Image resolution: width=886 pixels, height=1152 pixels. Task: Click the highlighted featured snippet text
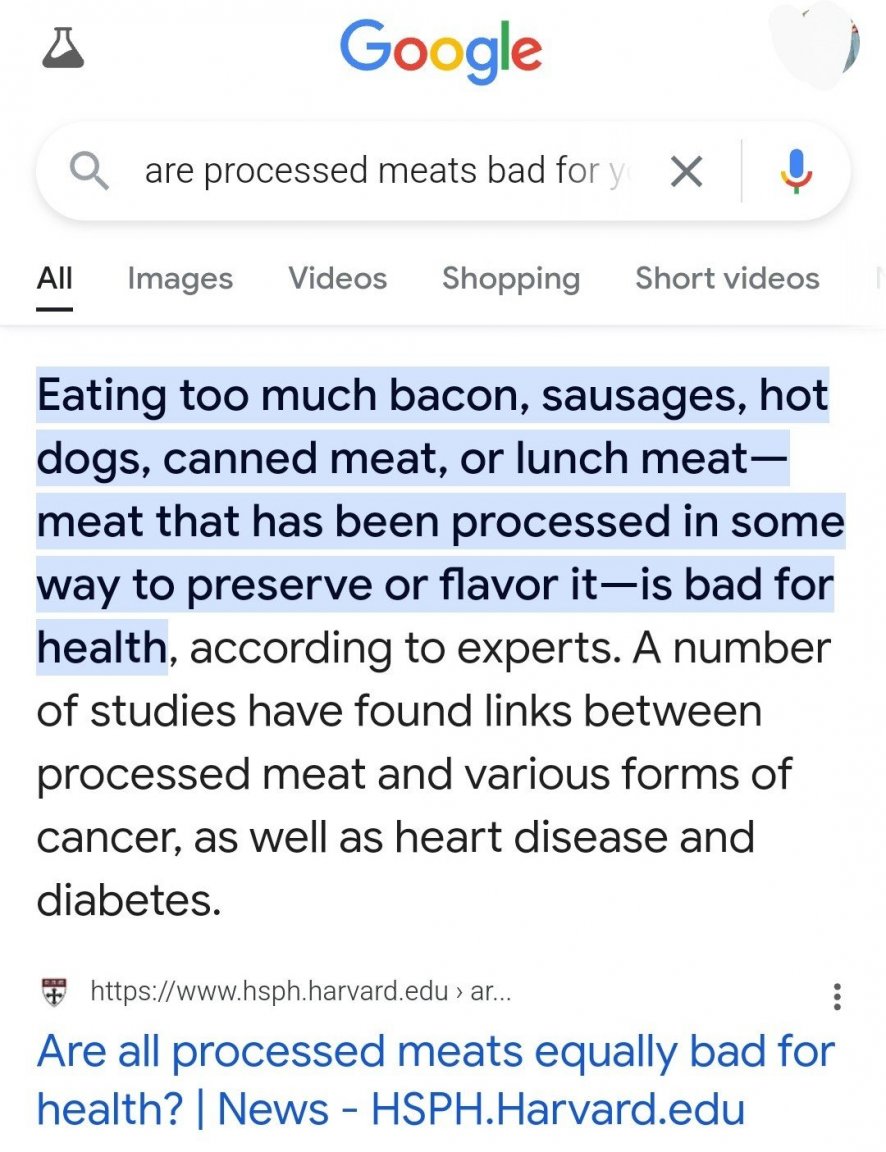coord(433,520)
